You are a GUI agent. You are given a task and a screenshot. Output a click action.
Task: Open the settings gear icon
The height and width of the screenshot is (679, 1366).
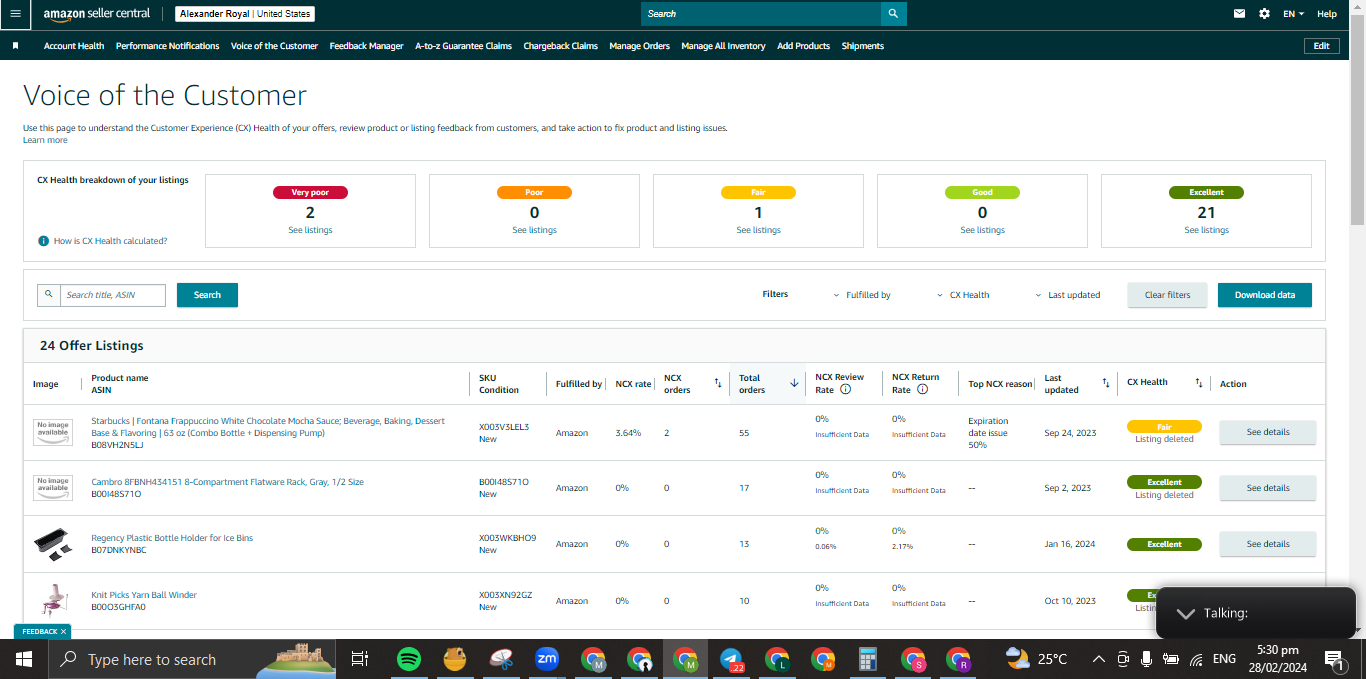point(1264,14)
